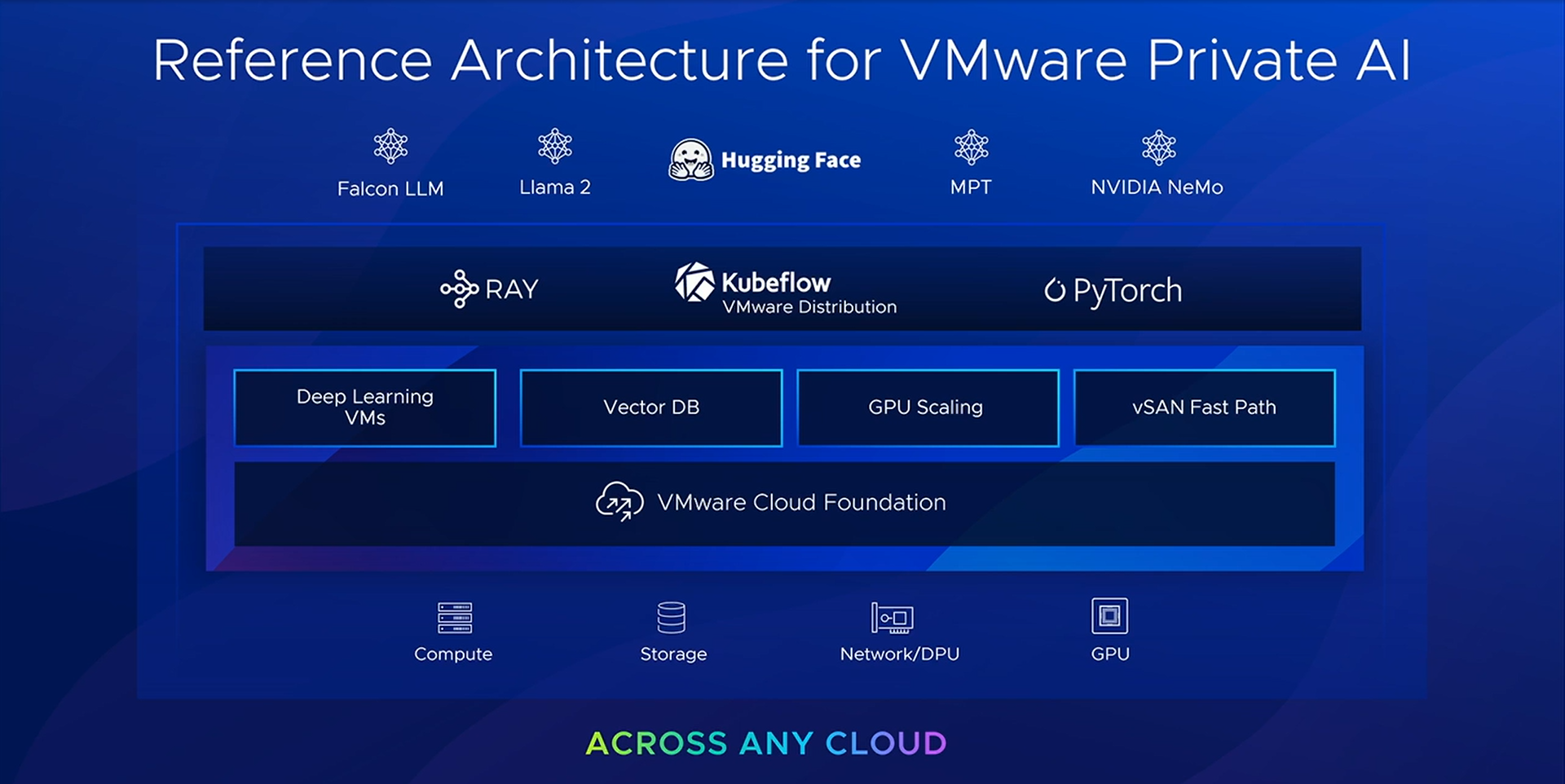Click the GPU label under chip icon
The image size is (1565, 784).
(x=1110, y=654)
